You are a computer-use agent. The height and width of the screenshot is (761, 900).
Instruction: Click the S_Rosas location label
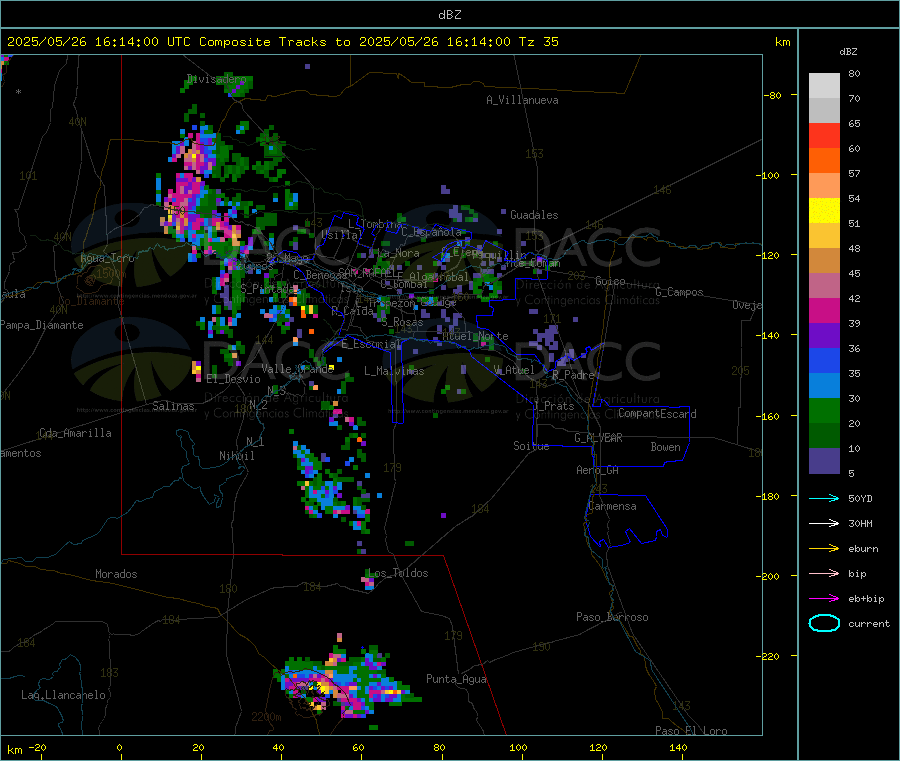402,322
